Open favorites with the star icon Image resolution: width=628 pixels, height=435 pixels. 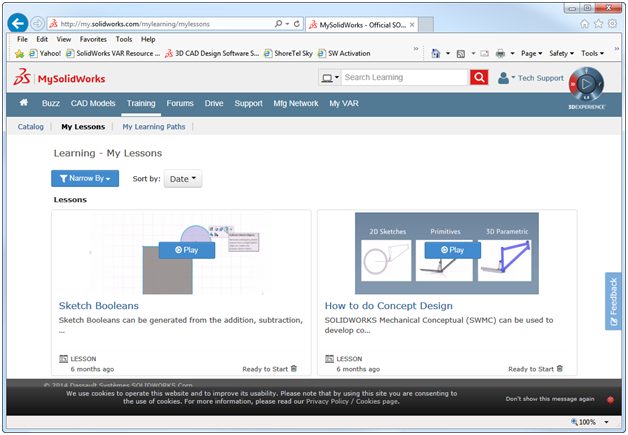coord(598,24)
